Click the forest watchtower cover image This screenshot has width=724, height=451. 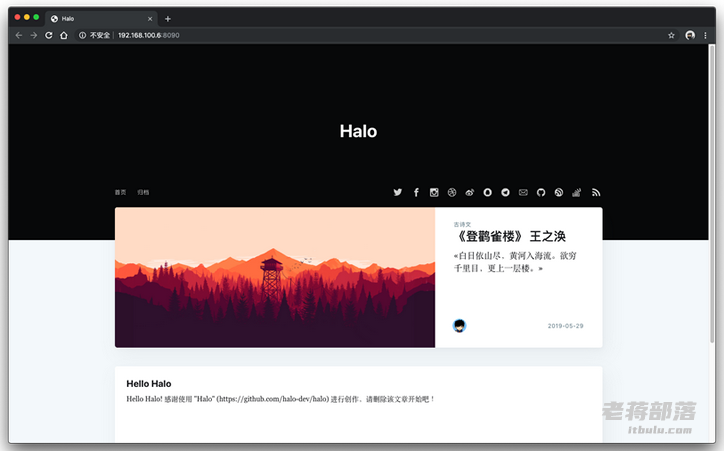coord(275,277)
